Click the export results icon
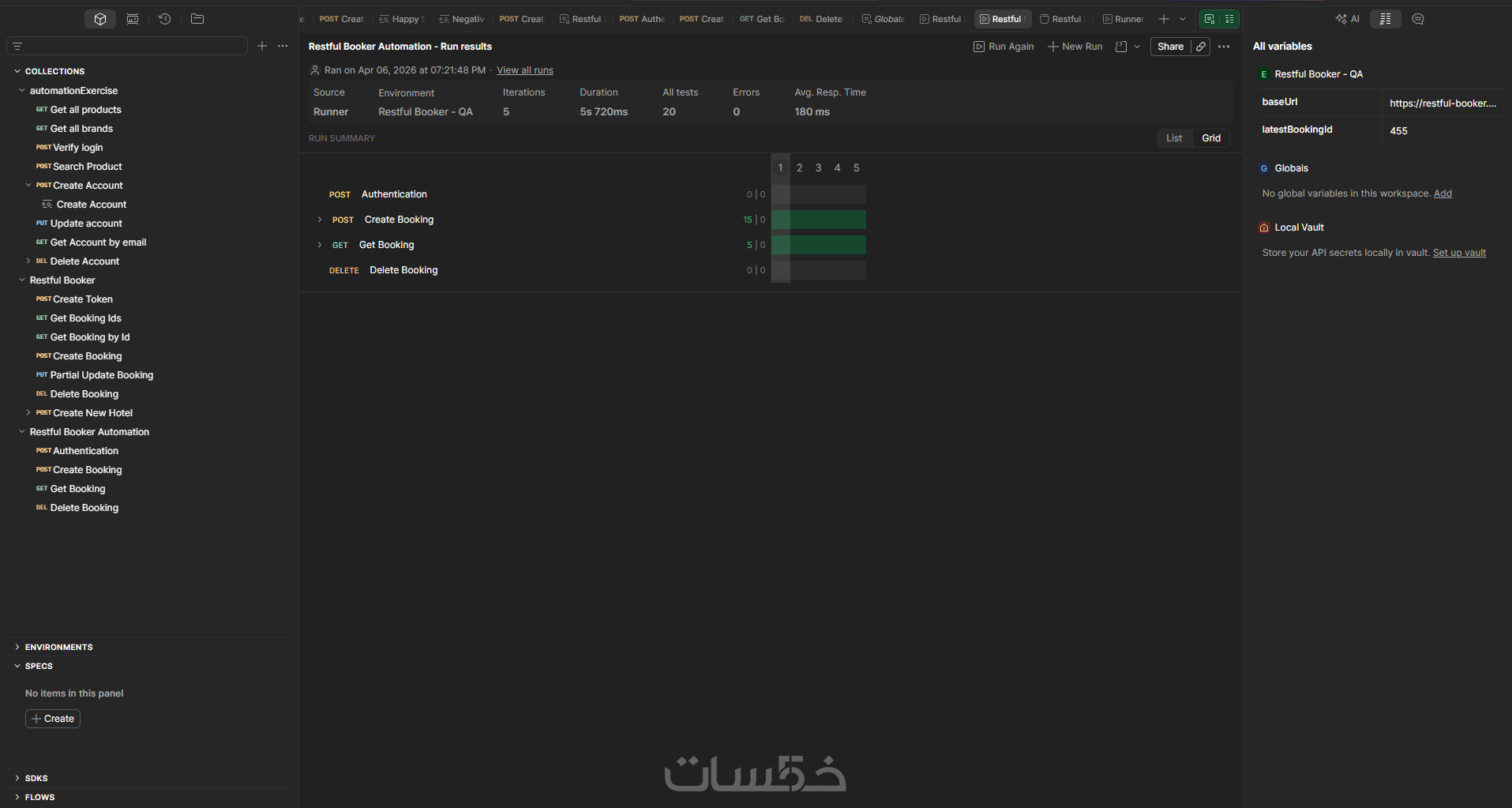 [1121, 47]
